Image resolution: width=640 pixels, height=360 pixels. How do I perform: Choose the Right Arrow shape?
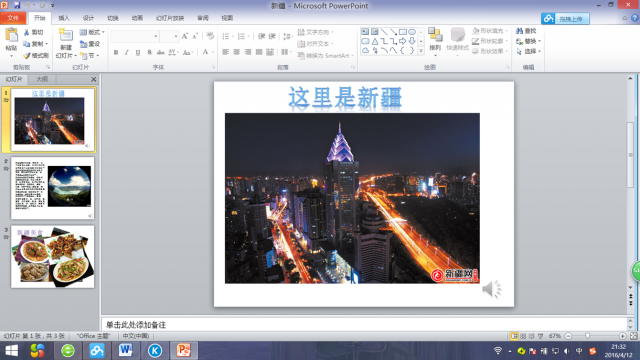402,41
